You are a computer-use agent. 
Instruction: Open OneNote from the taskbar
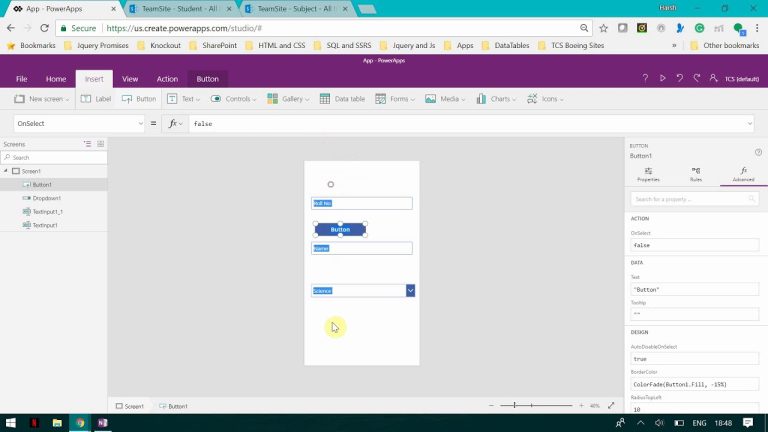click(x=102, y=423)
